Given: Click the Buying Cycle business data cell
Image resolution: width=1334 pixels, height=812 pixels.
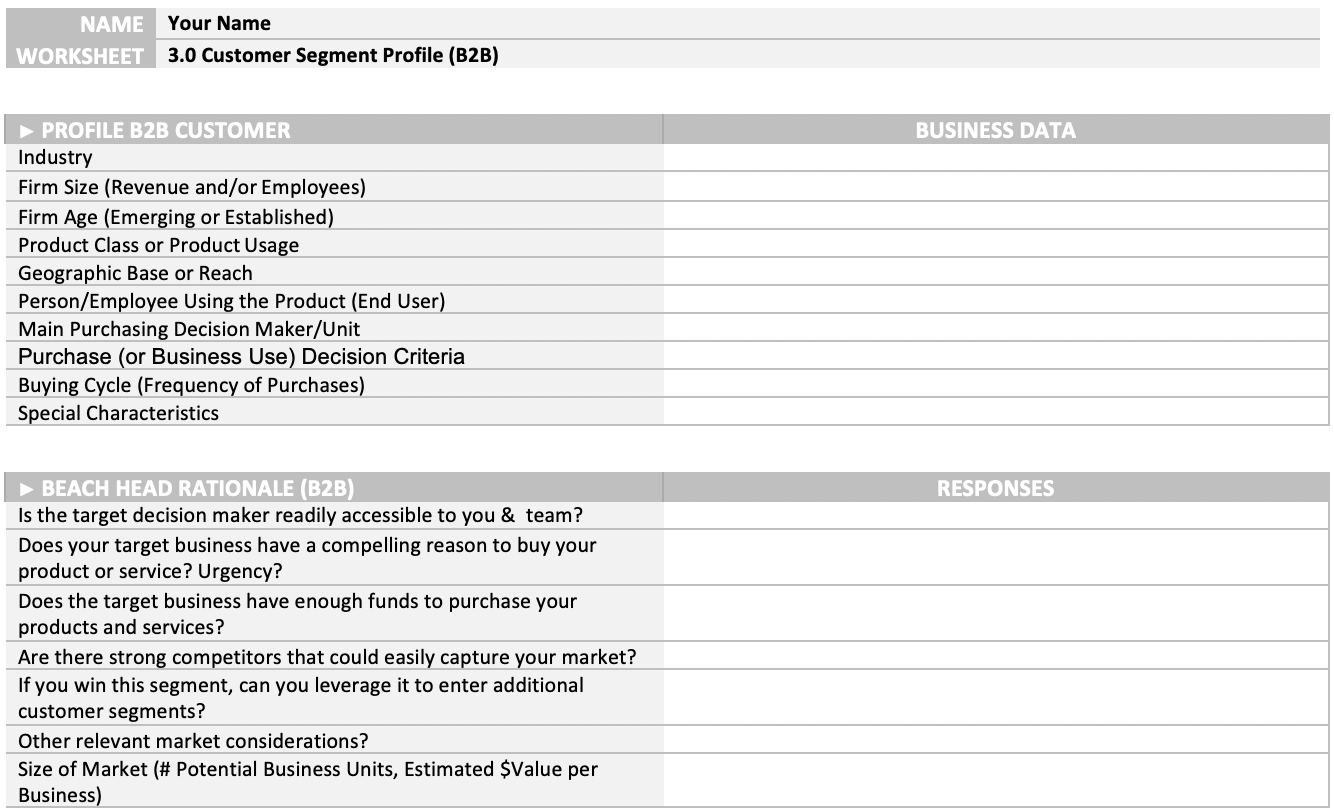Looking at the screenshot, I should (x=995, y=385).
